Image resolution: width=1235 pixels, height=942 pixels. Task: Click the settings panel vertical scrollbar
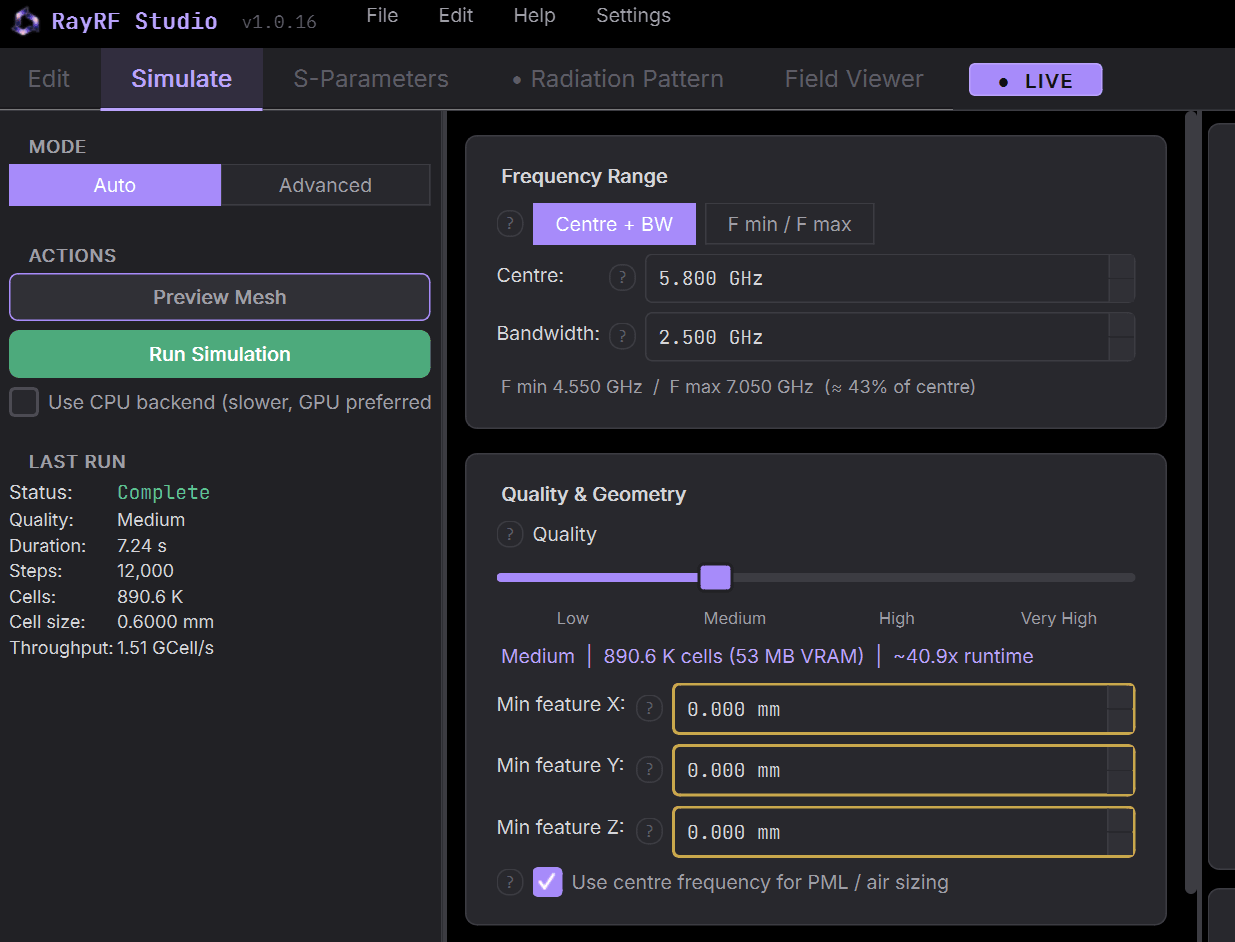(x=1190, y=502)
